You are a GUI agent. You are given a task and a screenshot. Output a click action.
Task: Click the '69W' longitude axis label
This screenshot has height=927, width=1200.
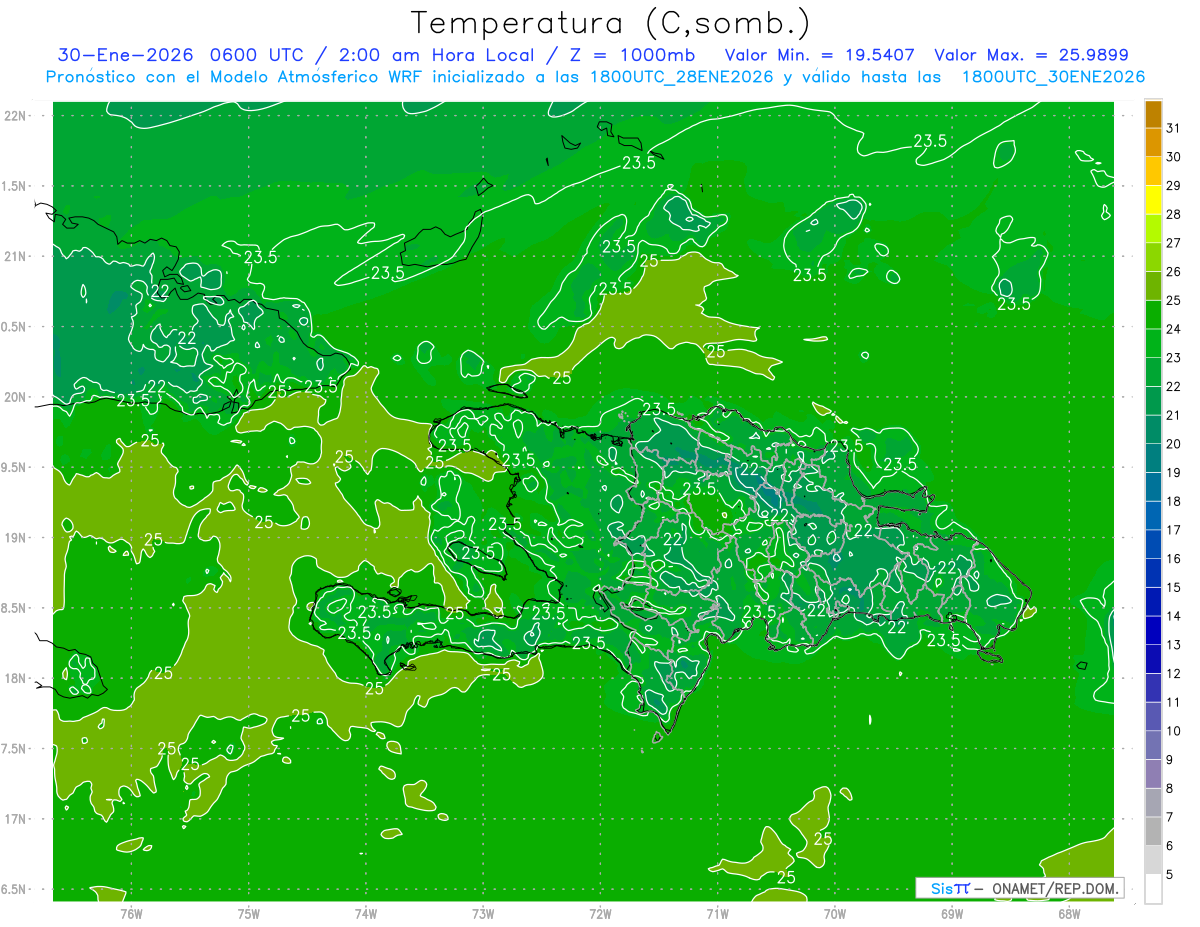click(952, 913)
